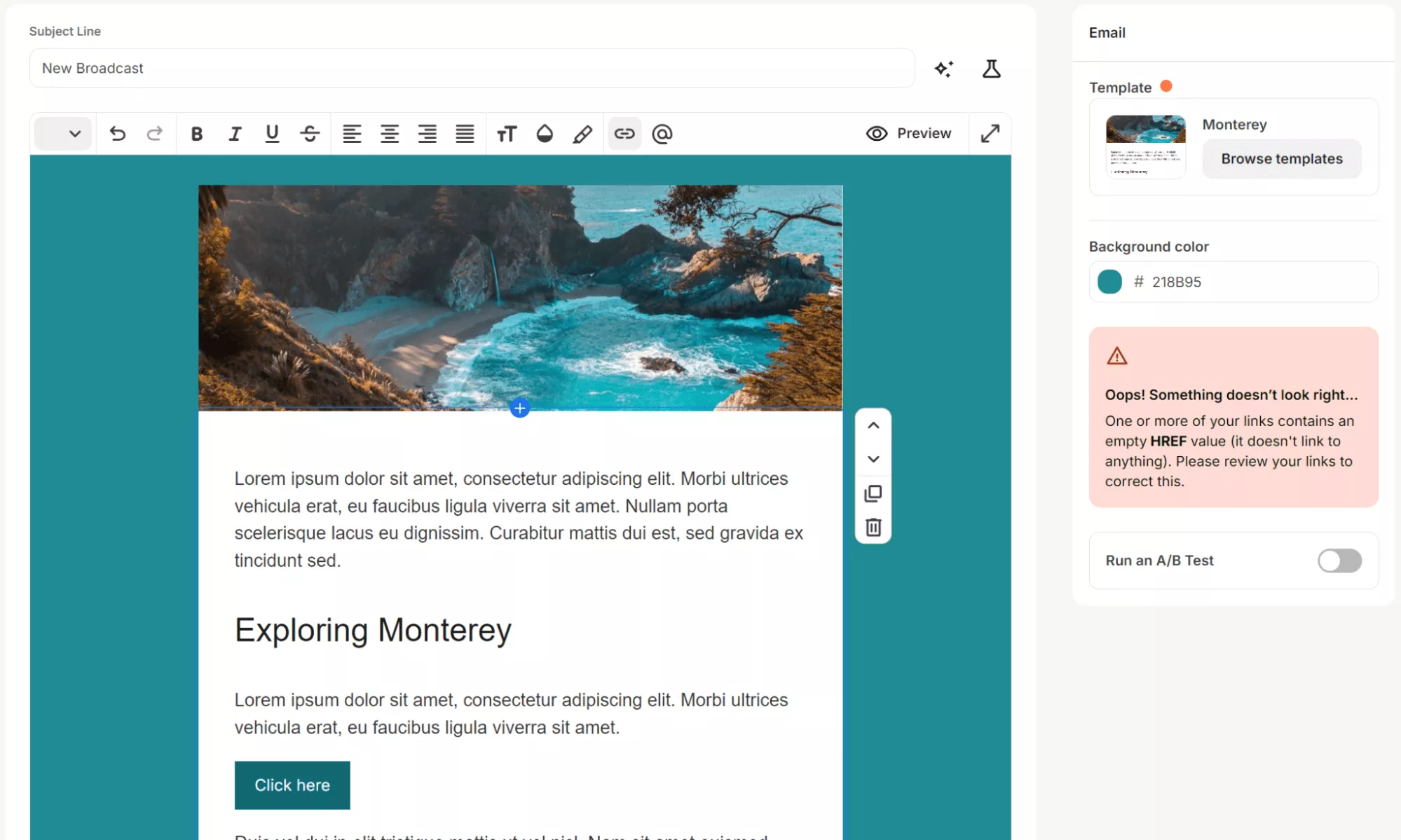Click into the Subject Line field
This screenshot has width=1401, height=840.
pos(471,69)
